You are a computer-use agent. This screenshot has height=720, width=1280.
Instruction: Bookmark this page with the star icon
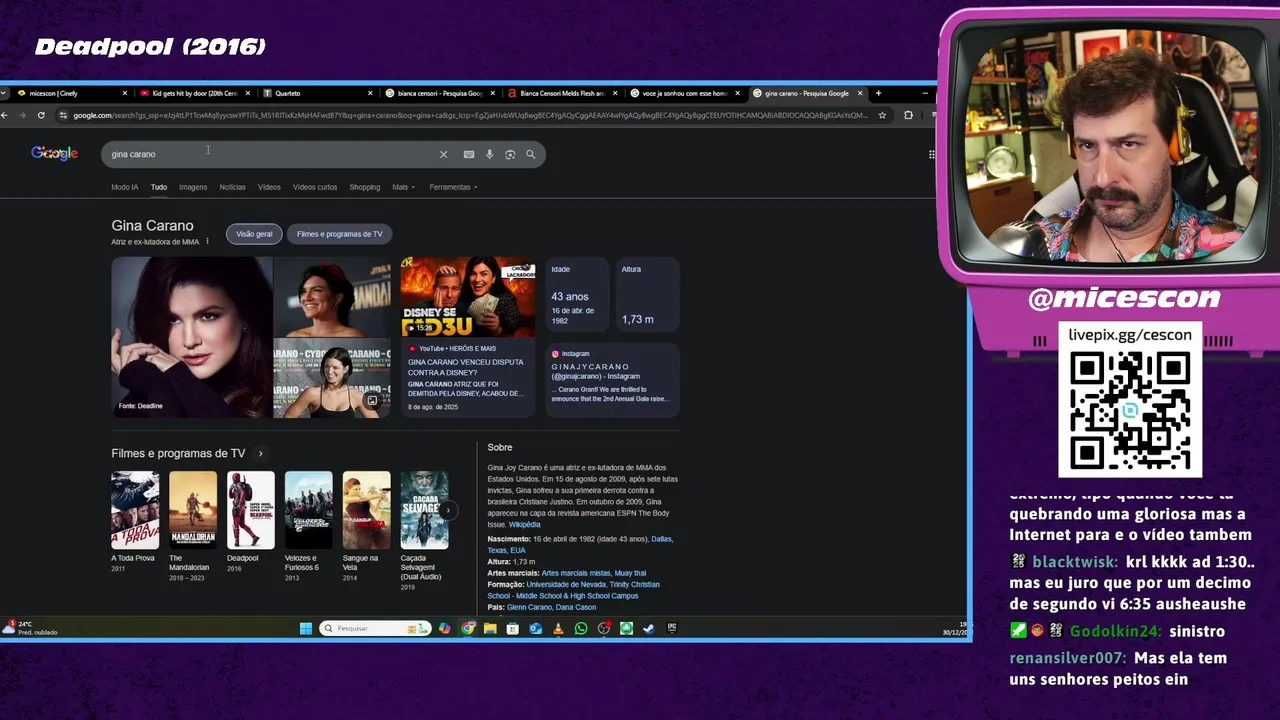[882, 115]
